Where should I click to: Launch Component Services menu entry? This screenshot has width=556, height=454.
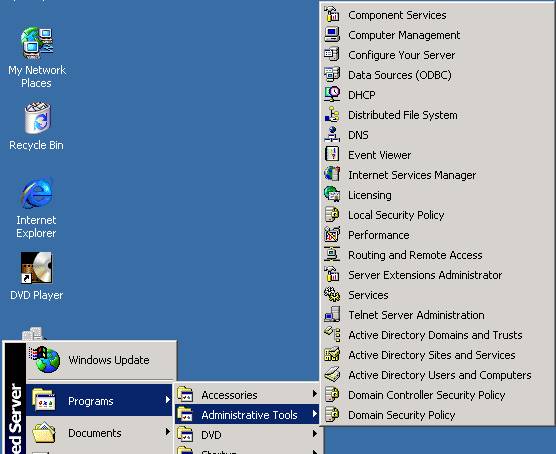(x=437, y=15)
